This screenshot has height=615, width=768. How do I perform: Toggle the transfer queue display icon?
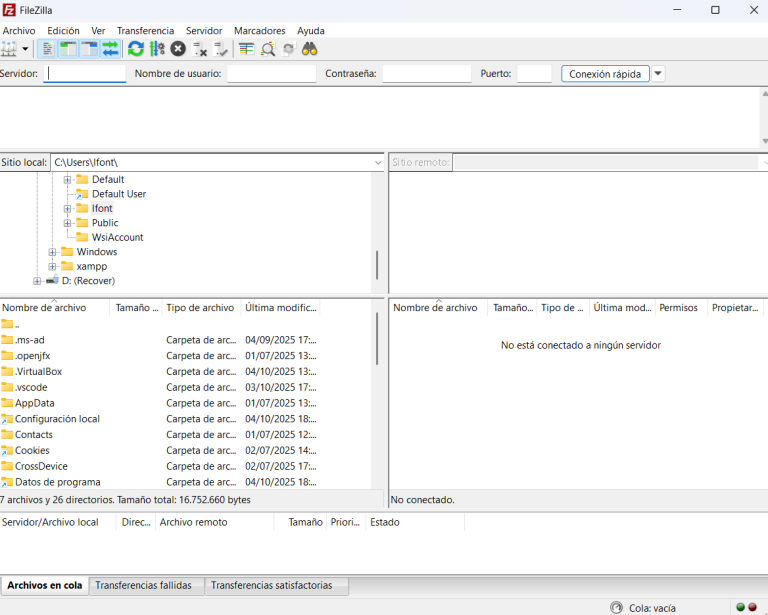click(110, 49)
